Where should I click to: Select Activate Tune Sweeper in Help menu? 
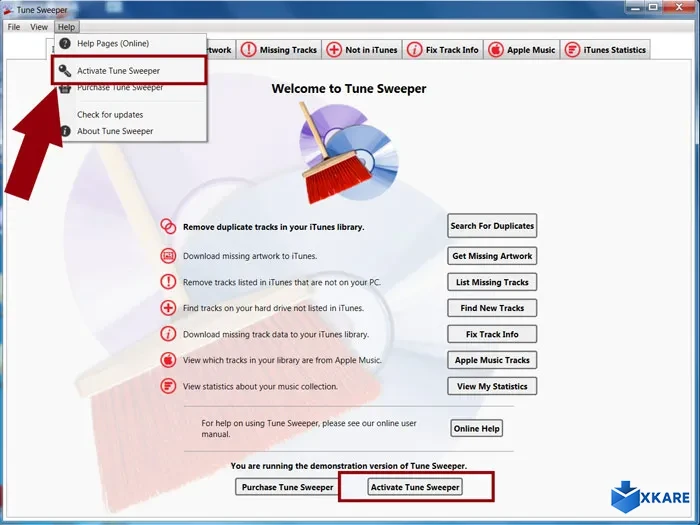129,71
